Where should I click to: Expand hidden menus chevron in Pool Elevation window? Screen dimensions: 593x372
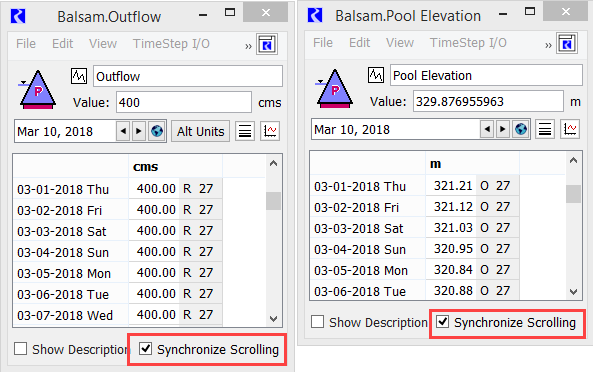point(548,45)
